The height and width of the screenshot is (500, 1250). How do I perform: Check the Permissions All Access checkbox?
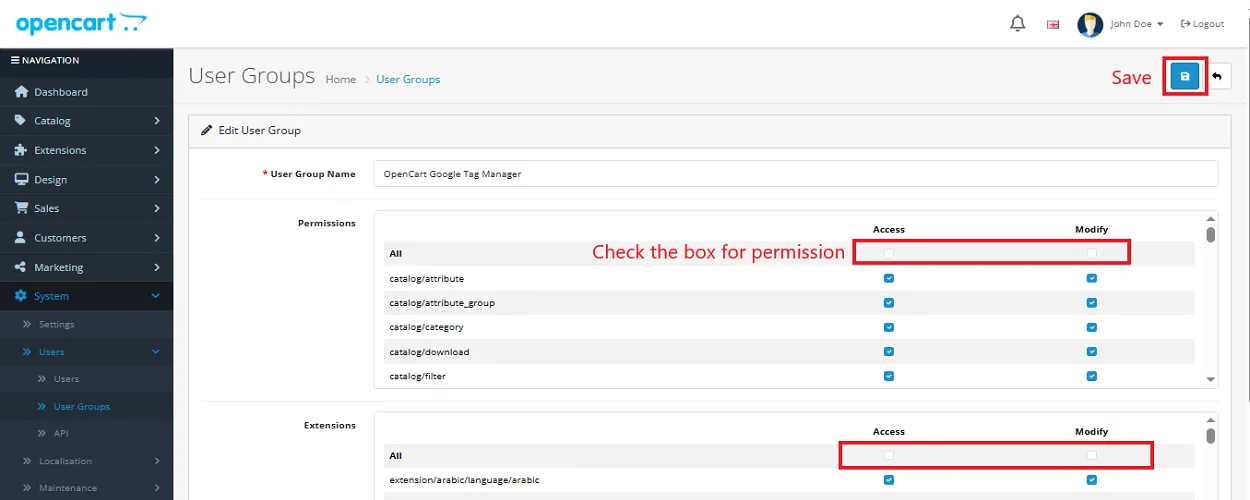pyautogui.click(x=888, y=253)
